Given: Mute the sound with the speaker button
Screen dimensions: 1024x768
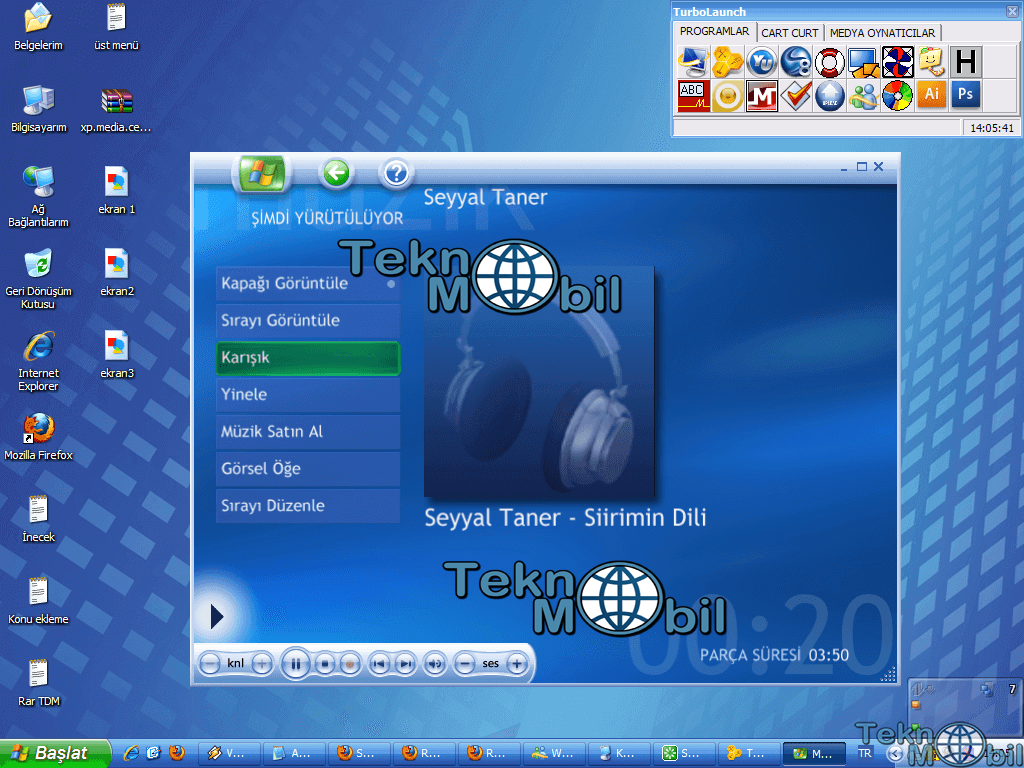Looking at the screenshot, I should (435, 664).
